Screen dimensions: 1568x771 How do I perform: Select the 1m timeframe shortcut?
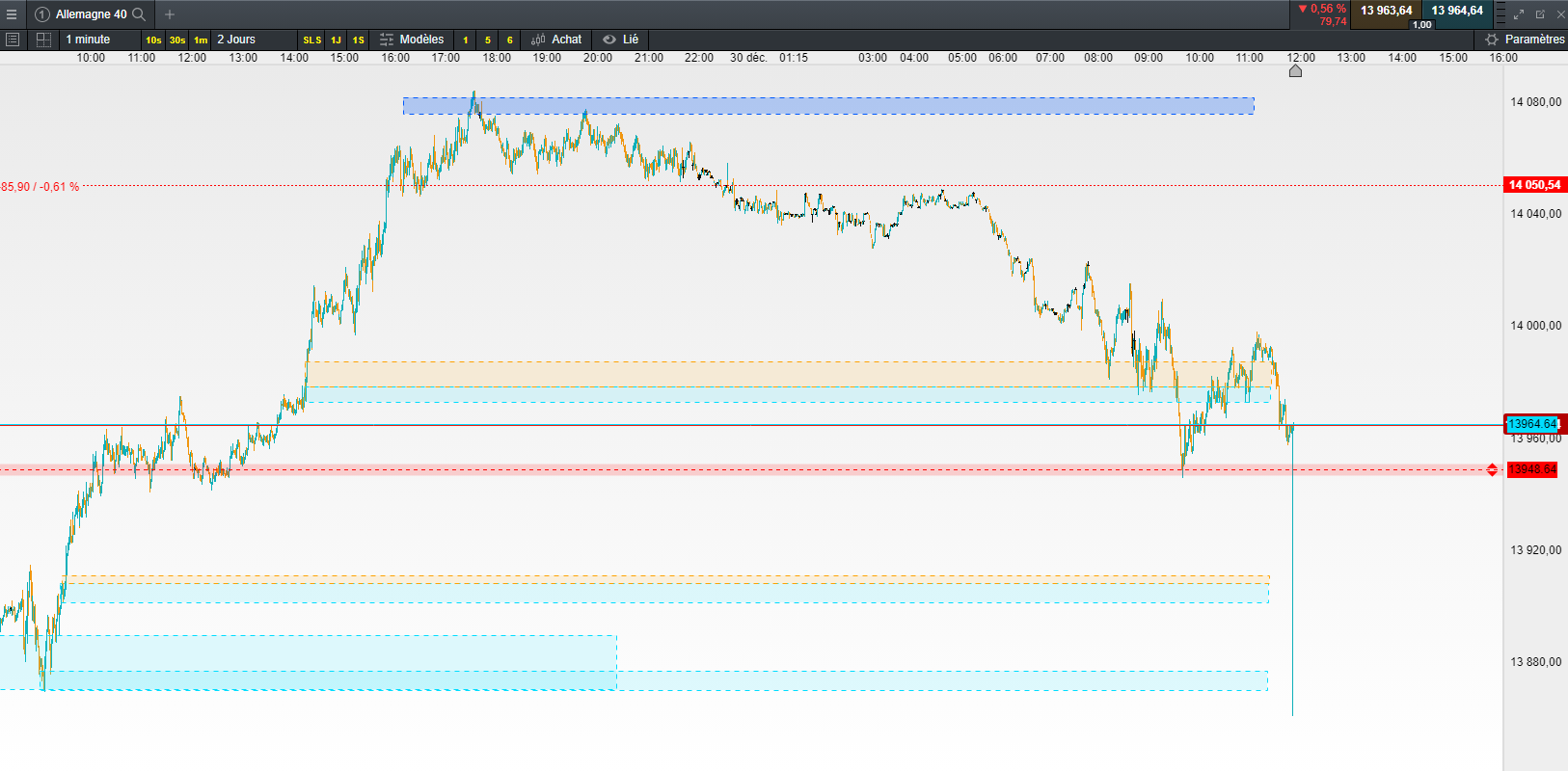pos(201,40)
